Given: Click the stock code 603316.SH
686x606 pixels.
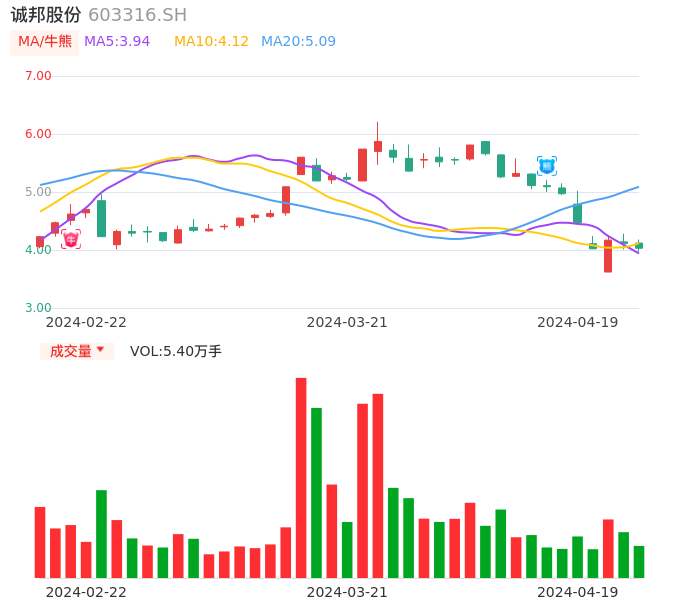Looking at the screenshot, I should [x=137, y=15].
